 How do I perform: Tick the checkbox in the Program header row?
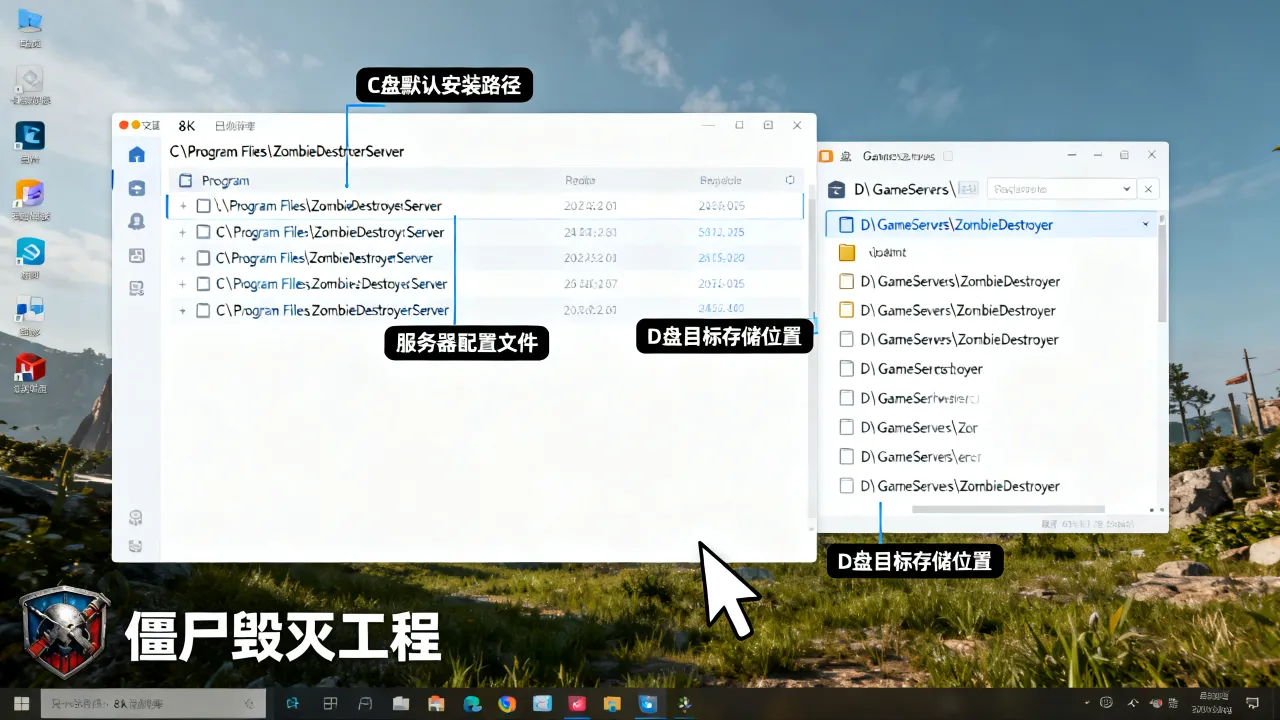tap(185, 181)
